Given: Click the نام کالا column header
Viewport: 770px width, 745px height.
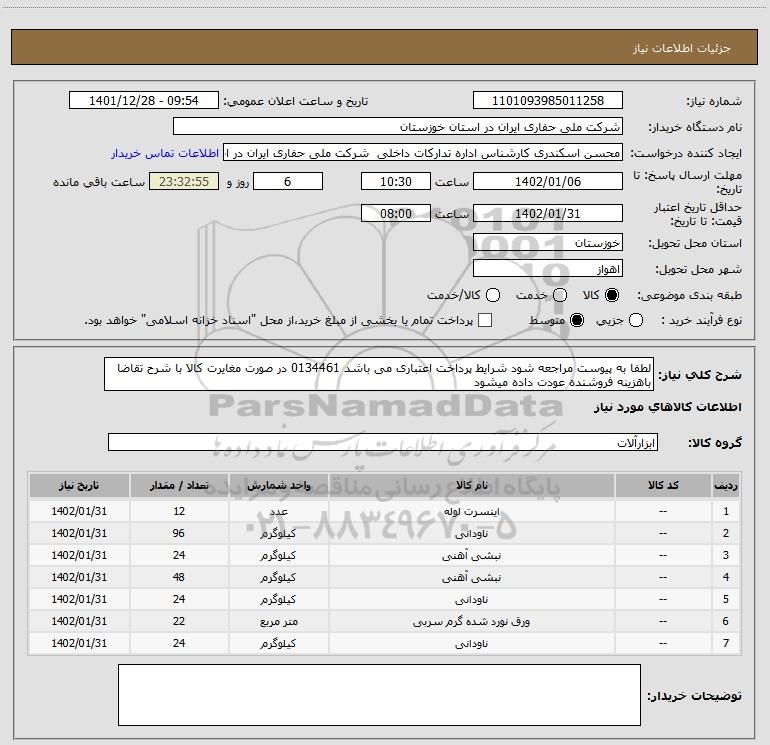Looking at the screenshot, I should pyautogui.click(x=471, y=485).
